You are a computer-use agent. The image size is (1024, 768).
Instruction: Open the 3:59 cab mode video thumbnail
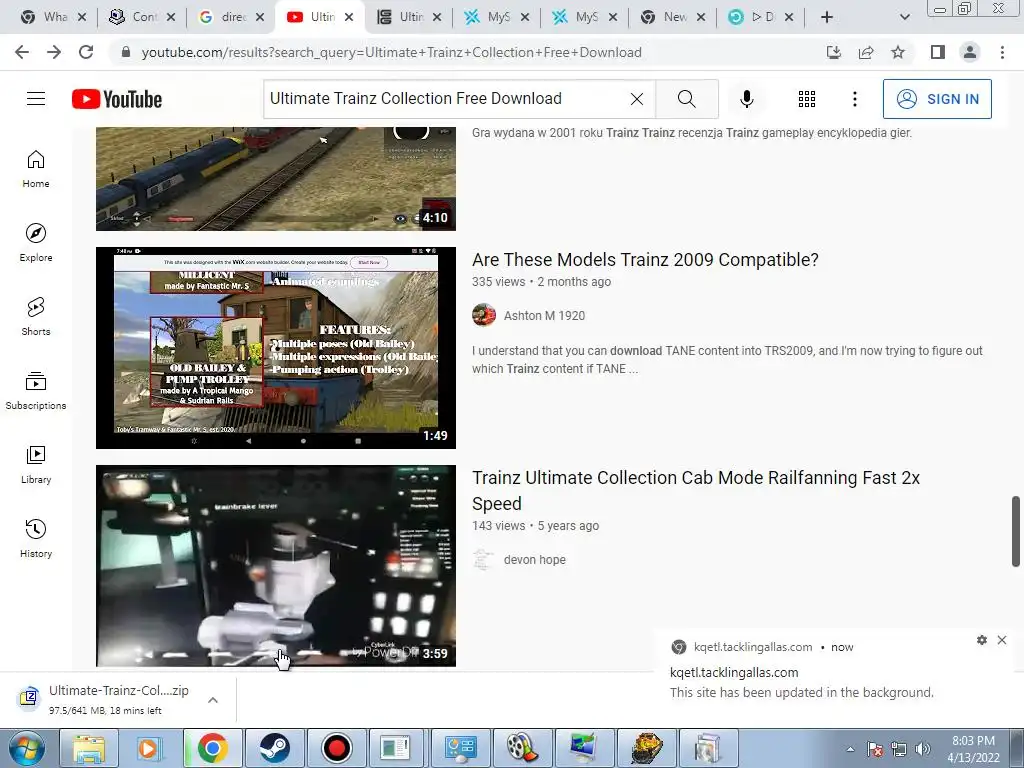coord(276,566)
